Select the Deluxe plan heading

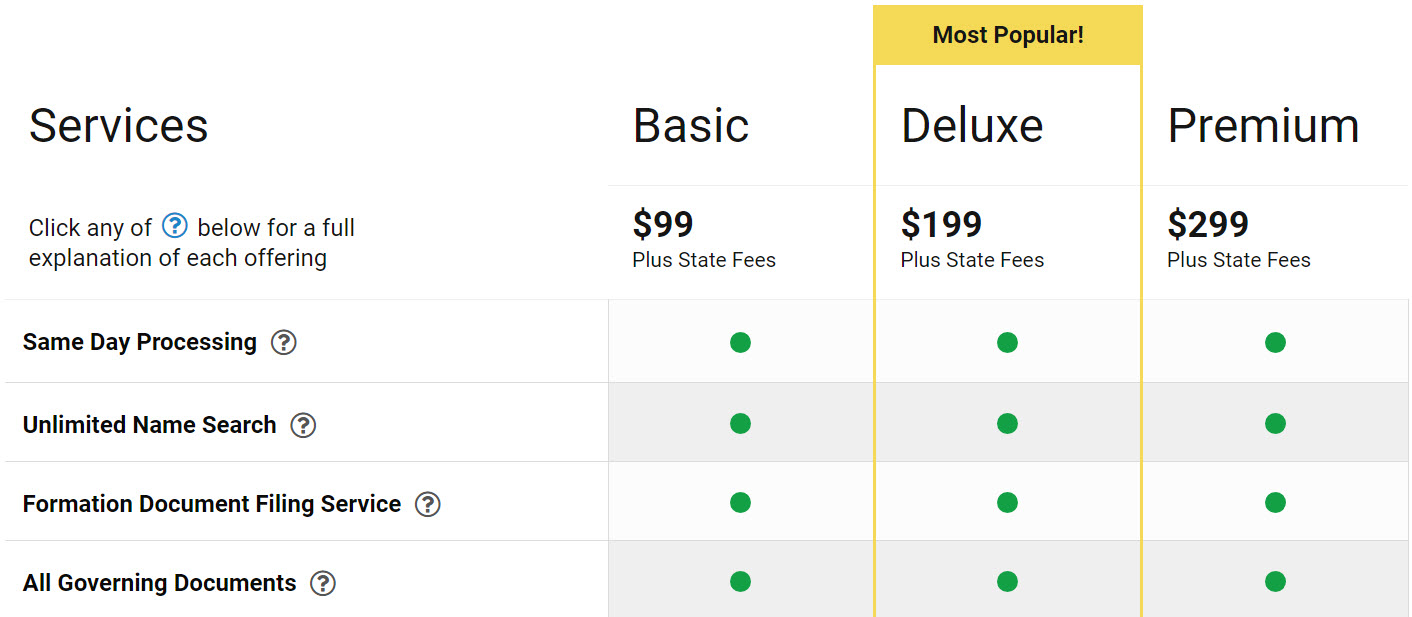point(972,126)
